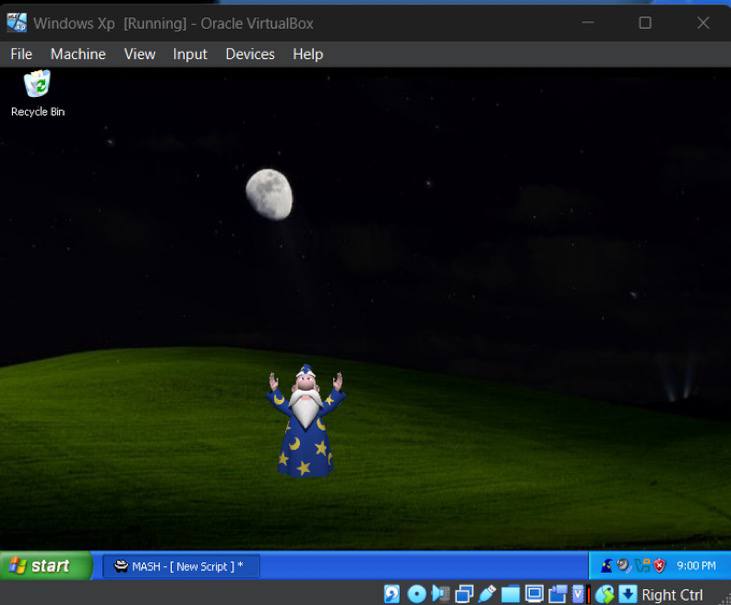Screen dimensions: 731x605
Task: Click the mouse integration status icon
Action: click(x=605, y=594)
